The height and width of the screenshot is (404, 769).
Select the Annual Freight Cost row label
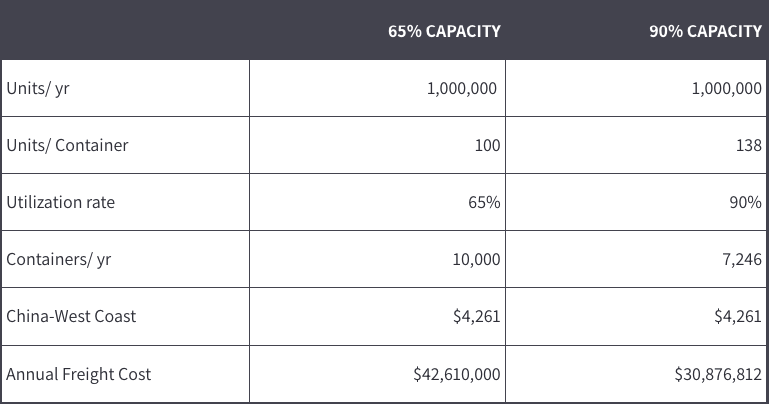pyautogui.click(x=79, y=374)
